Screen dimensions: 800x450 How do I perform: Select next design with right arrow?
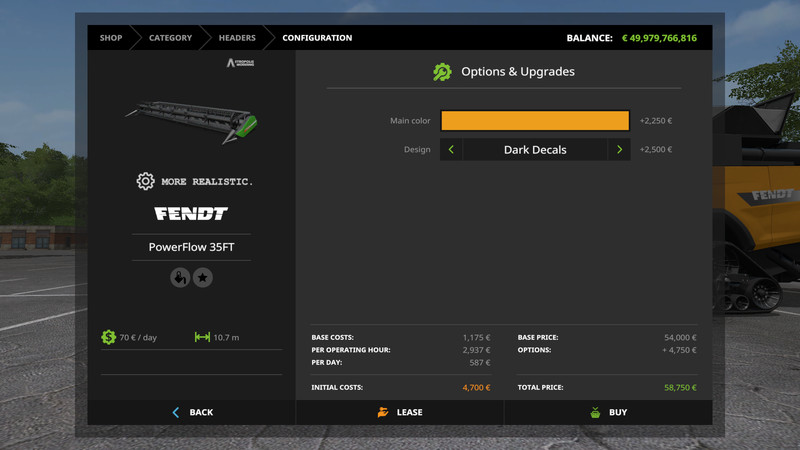pyautogui.click(x=619, y=150)
